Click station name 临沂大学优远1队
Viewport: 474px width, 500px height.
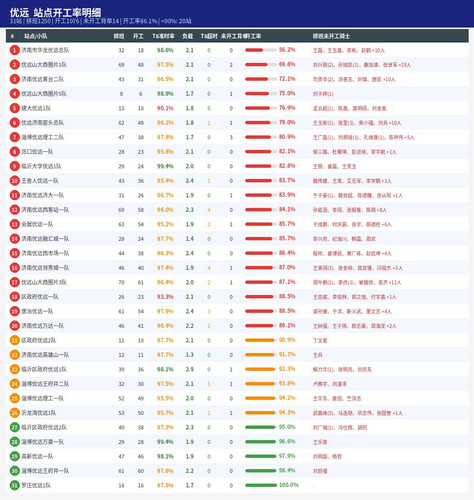[41, 166]
